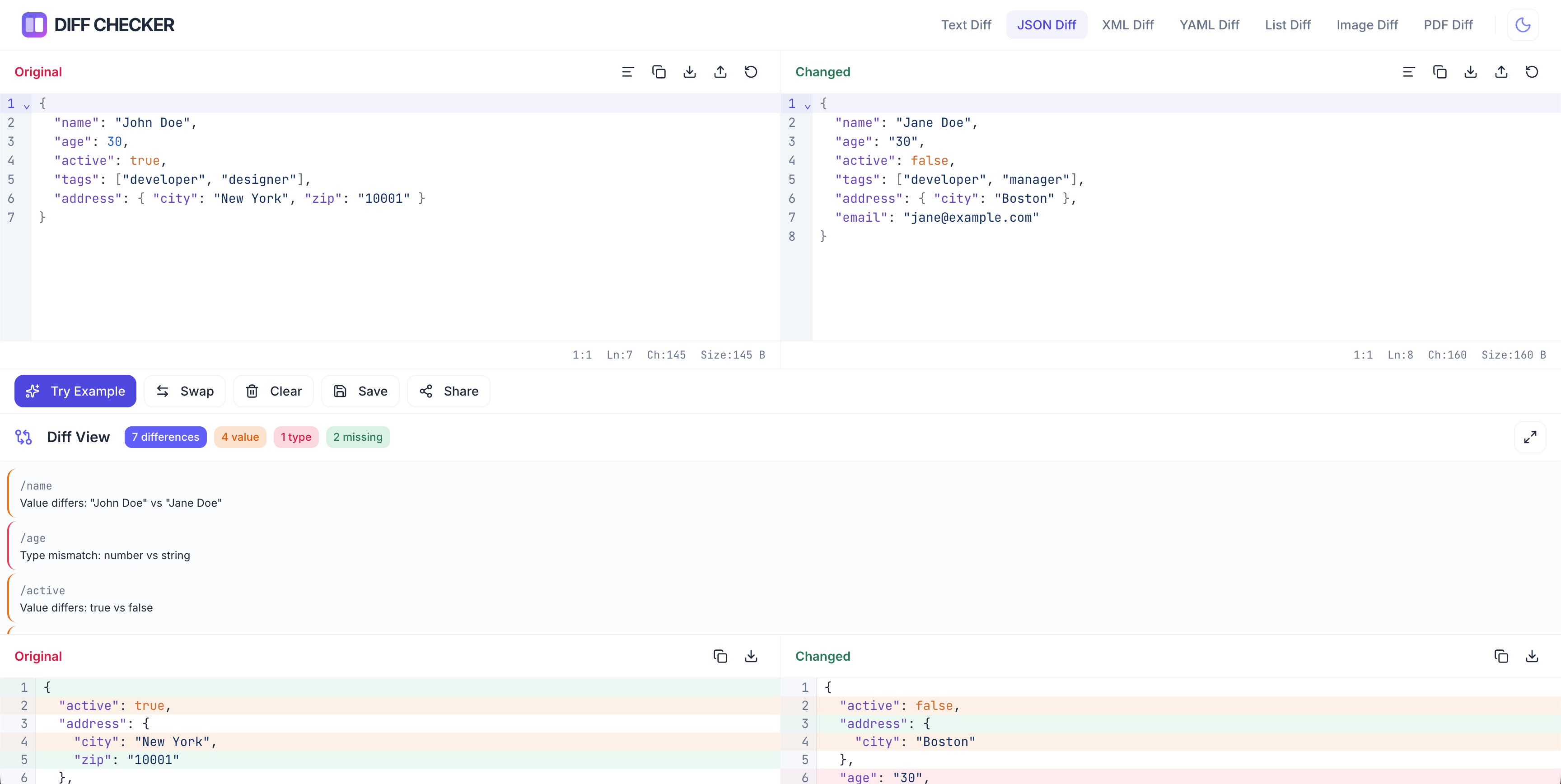Click line number 5 in the Original editor
This screenshot has height=784, width=1561.
click(x=11, y=179)
